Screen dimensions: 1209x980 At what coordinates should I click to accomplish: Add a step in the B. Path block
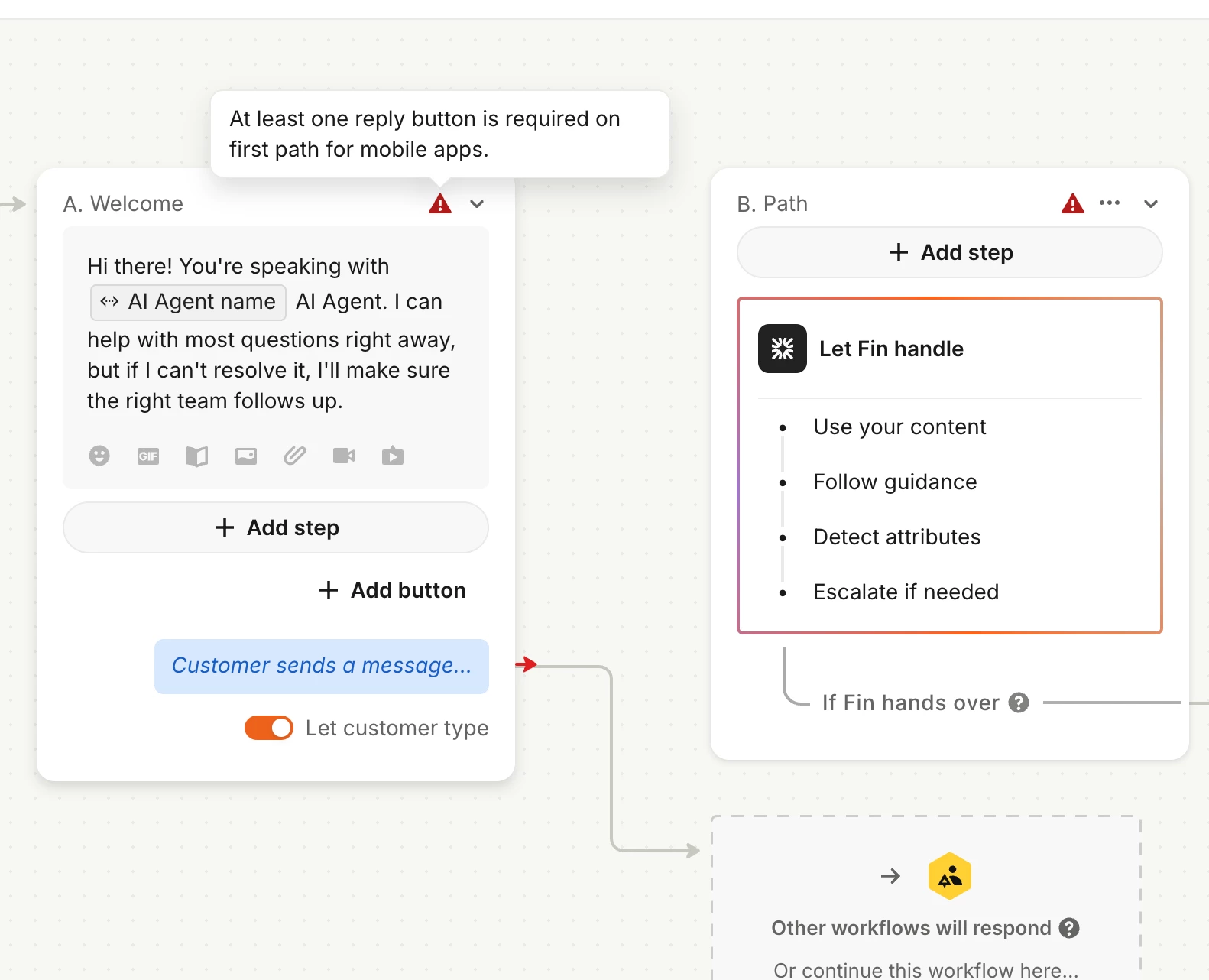coord(950,252)
